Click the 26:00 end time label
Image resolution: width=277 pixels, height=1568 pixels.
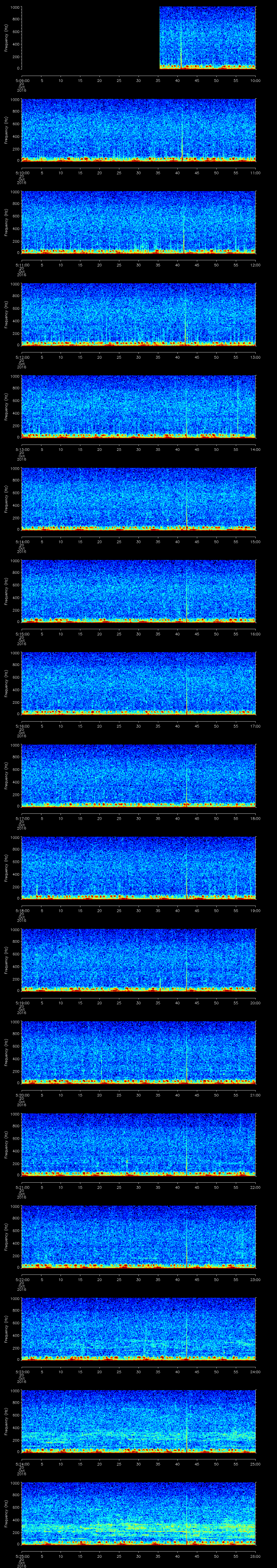(x=255, y=1556)
